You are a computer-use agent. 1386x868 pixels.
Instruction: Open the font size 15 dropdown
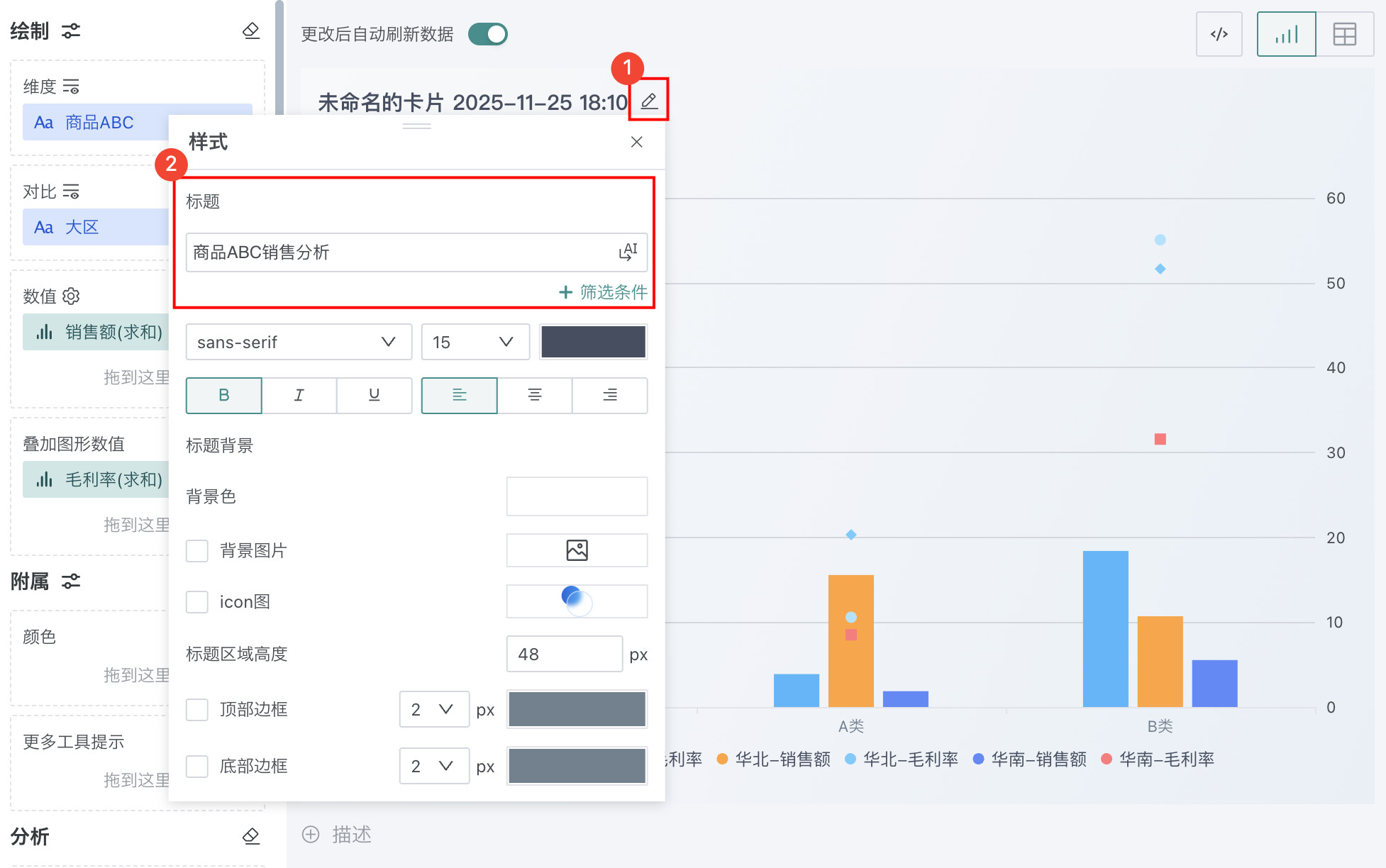(475, 342)
